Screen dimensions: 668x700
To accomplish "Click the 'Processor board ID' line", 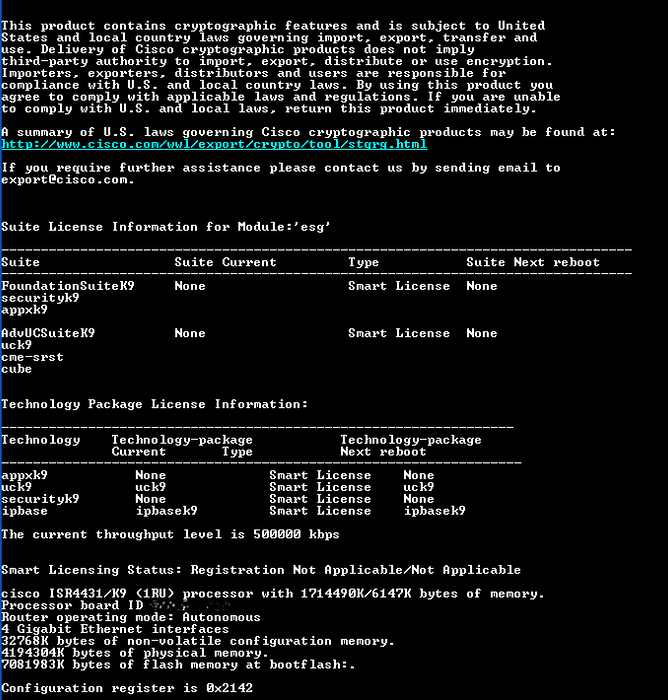I will pyautogui.click(x=116, y=605).
